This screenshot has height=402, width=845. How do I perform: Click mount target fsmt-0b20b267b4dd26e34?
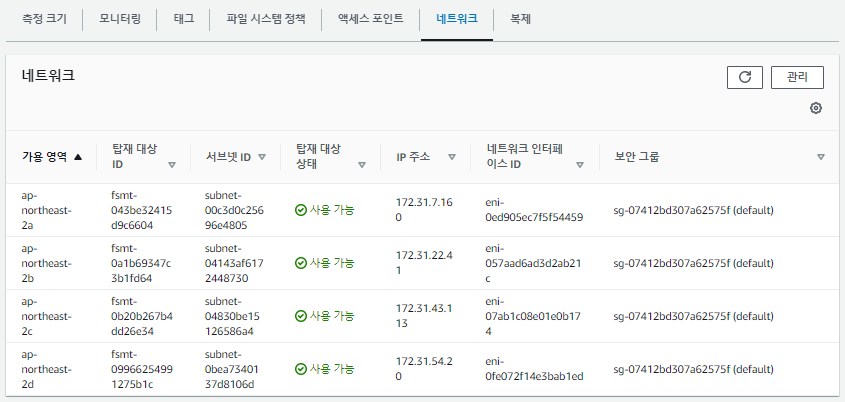(x=142, y=316)
